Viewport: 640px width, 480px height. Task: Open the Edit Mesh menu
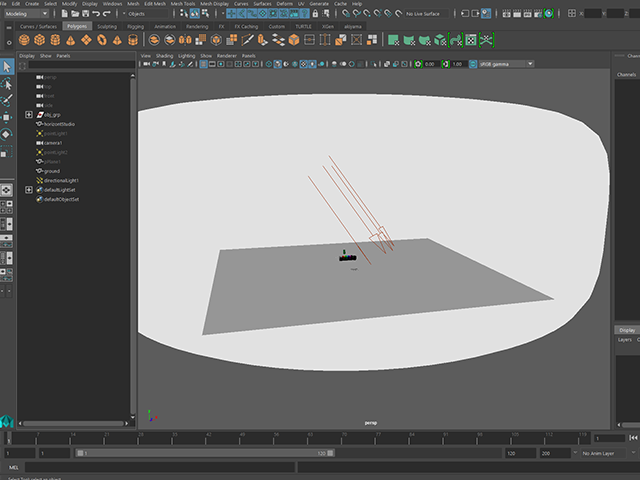click(155, 4)
